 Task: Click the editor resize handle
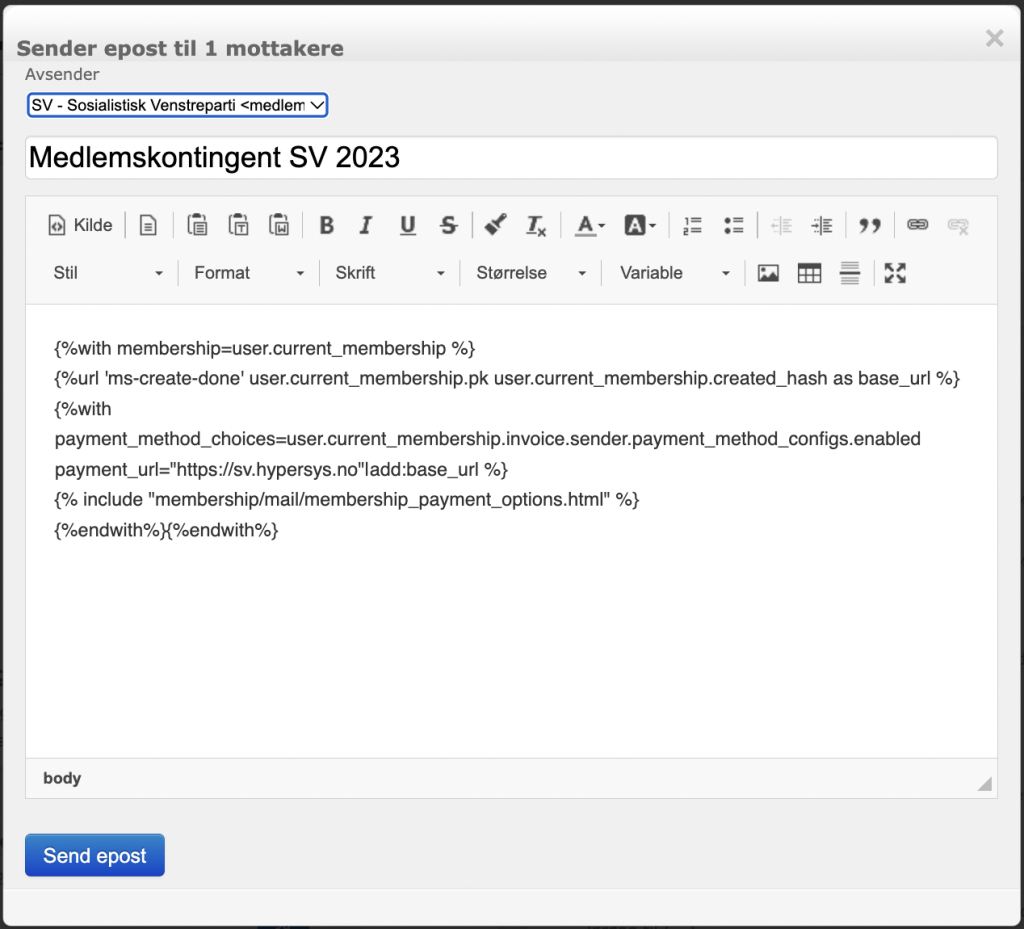985,783
